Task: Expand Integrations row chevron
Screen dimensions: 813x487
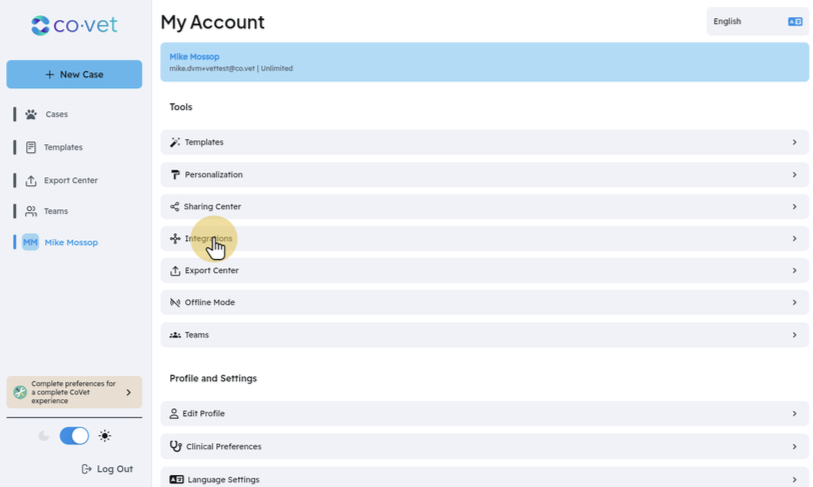Action: (794, 239)
